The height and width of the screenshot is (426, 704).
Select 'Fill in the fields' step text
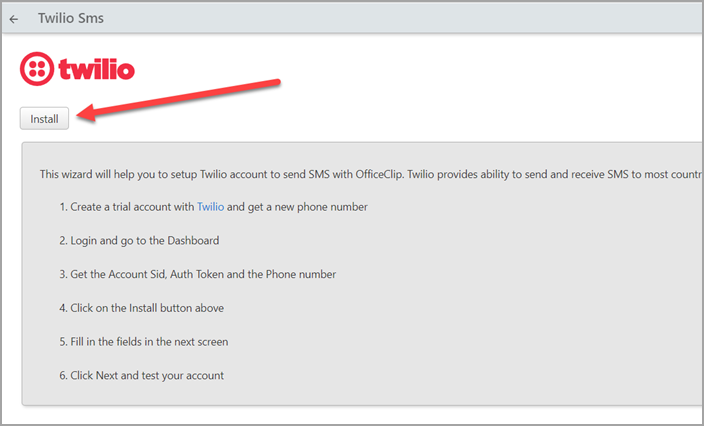[149, 342]
